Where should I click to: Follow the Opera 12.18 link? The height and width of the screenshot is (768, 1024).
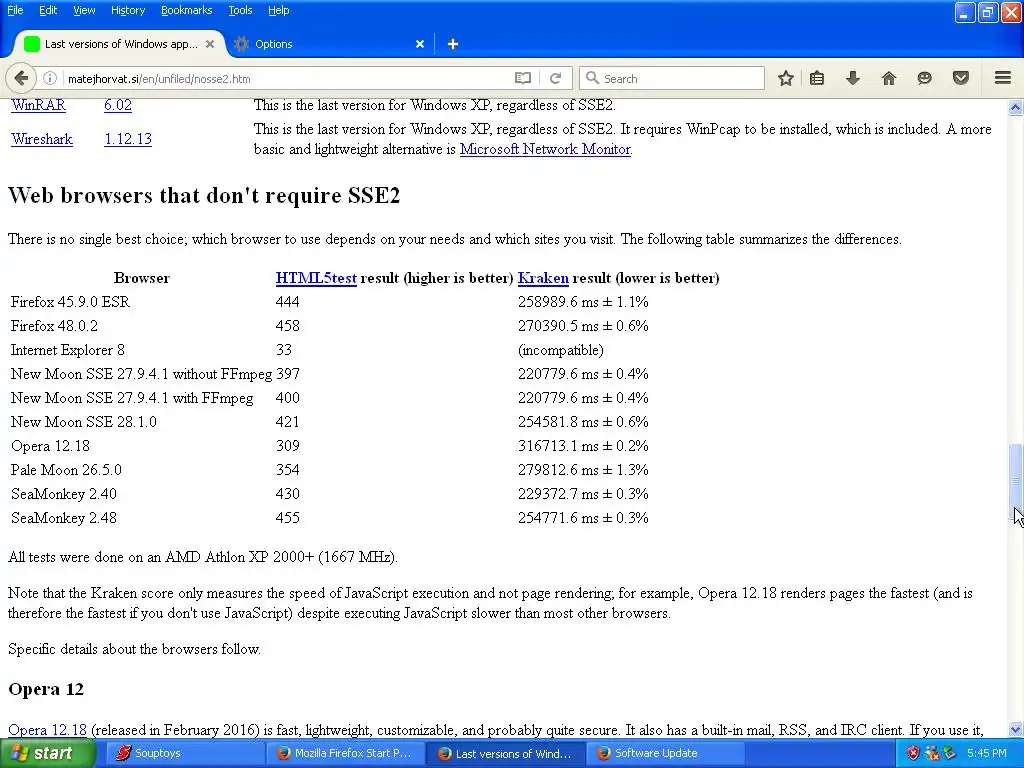coord(47,730)
